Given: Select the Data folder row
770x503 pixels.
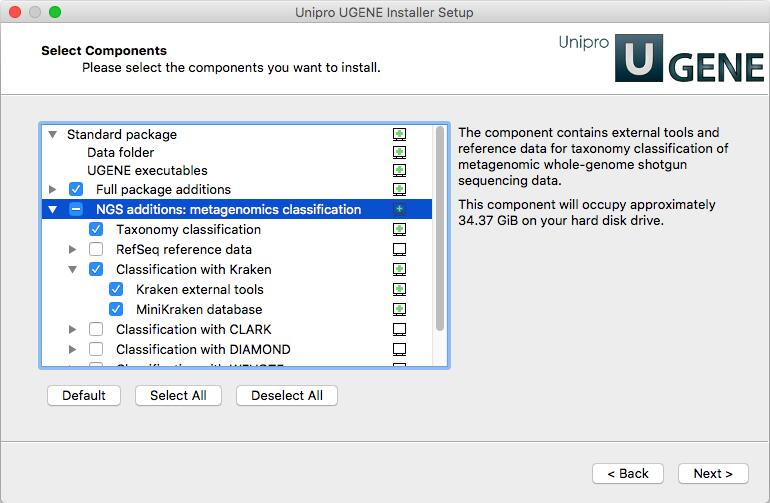Looking at the screenshot, I should 237,152.
